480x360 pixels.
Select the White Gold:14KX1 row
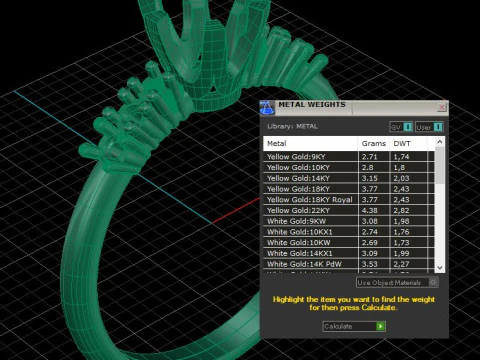pos(349,253)
